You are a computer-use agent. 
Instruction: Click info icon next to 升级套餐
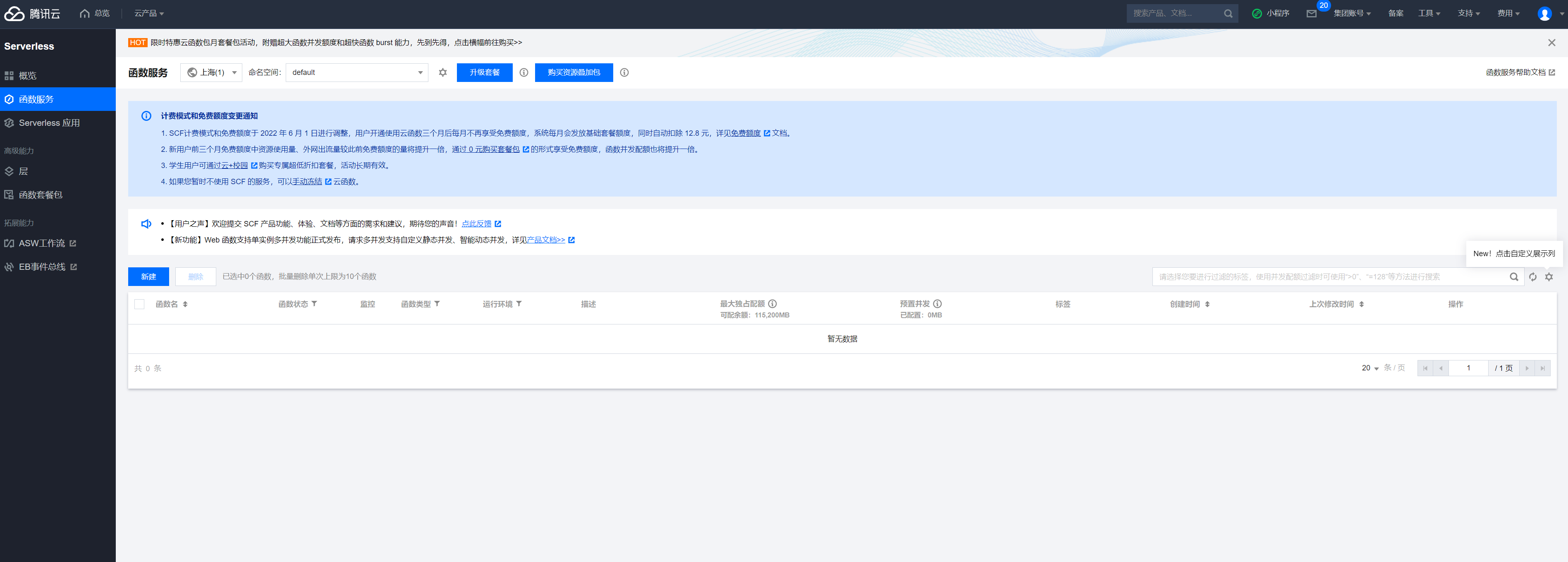point(523,72)
